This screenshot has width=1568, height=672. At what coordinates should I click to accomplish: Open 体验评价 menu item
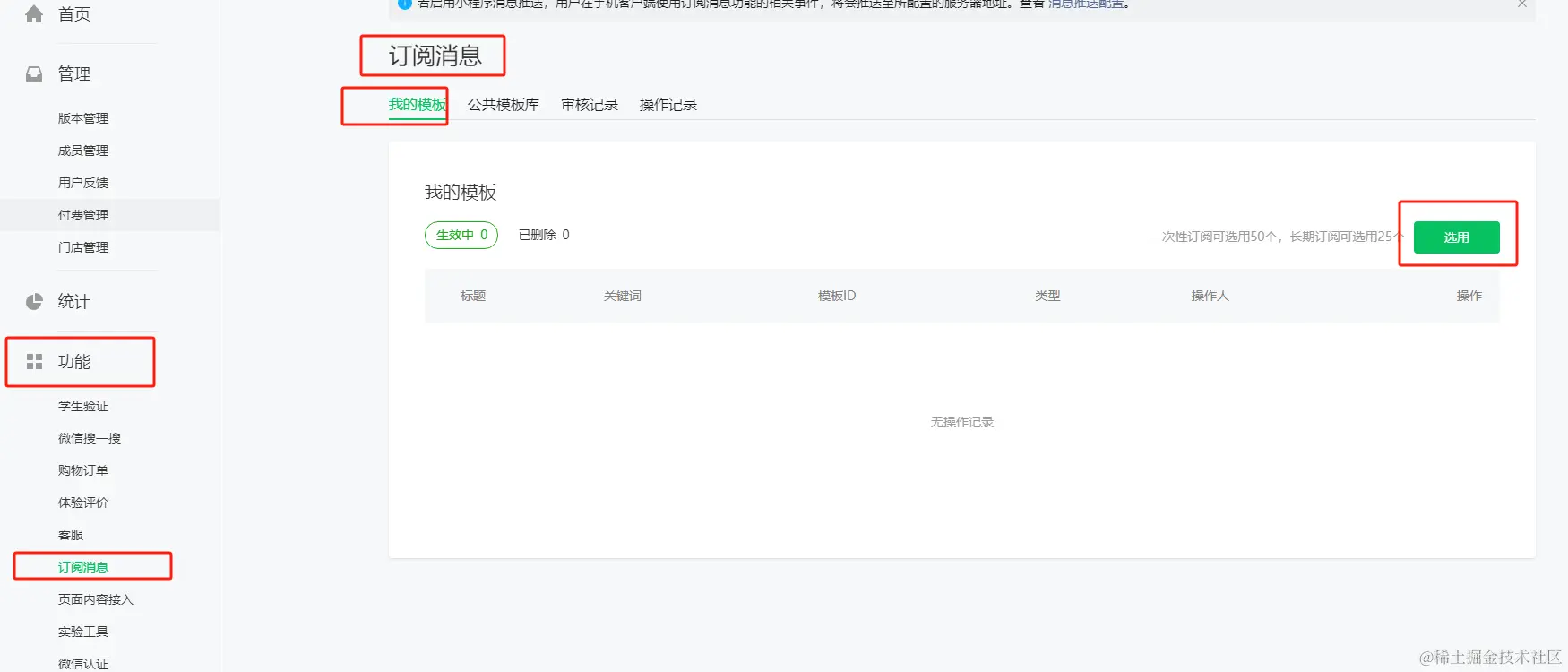[83, 503]
